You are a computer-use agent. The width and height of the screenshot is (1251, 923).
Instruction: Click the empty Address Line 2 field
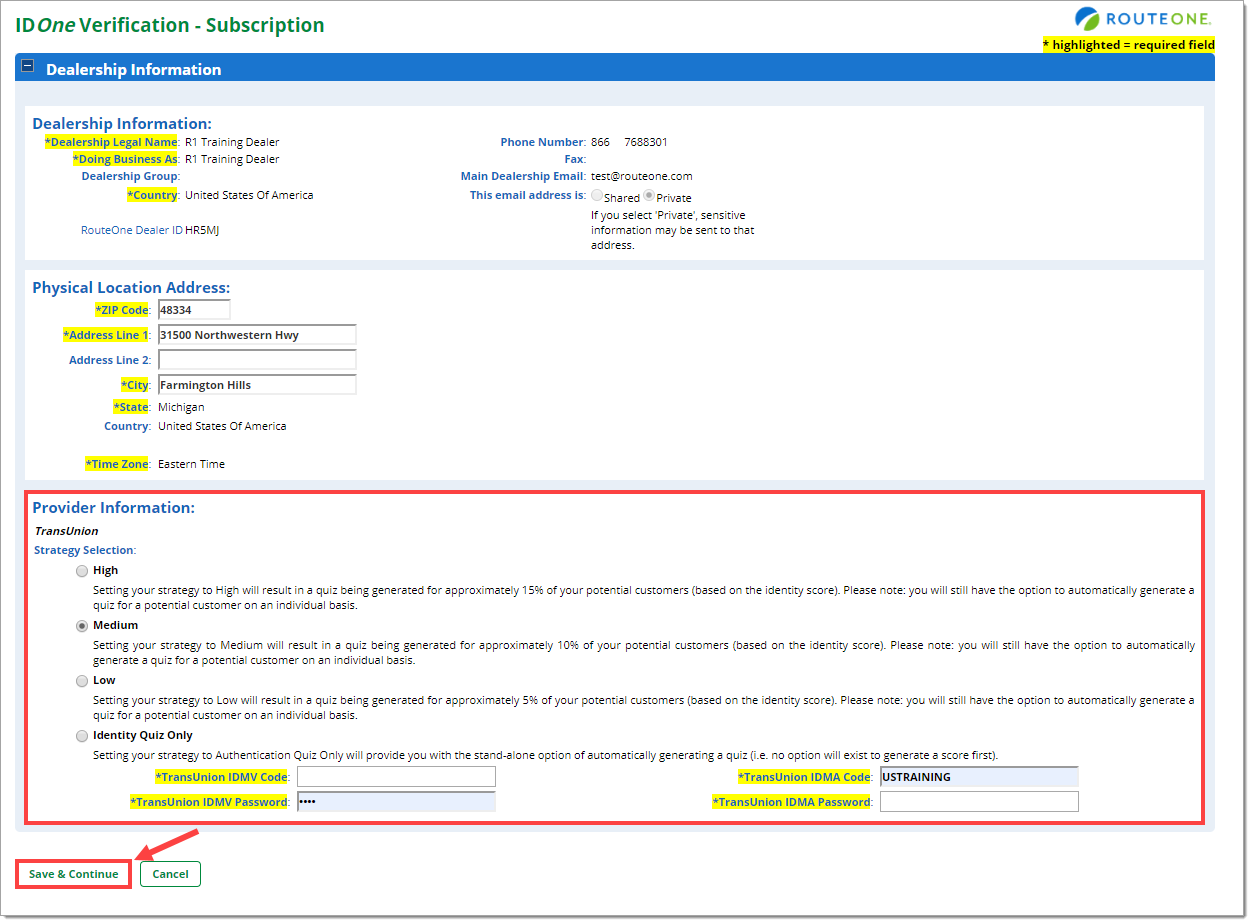click(x=257, y=360)
